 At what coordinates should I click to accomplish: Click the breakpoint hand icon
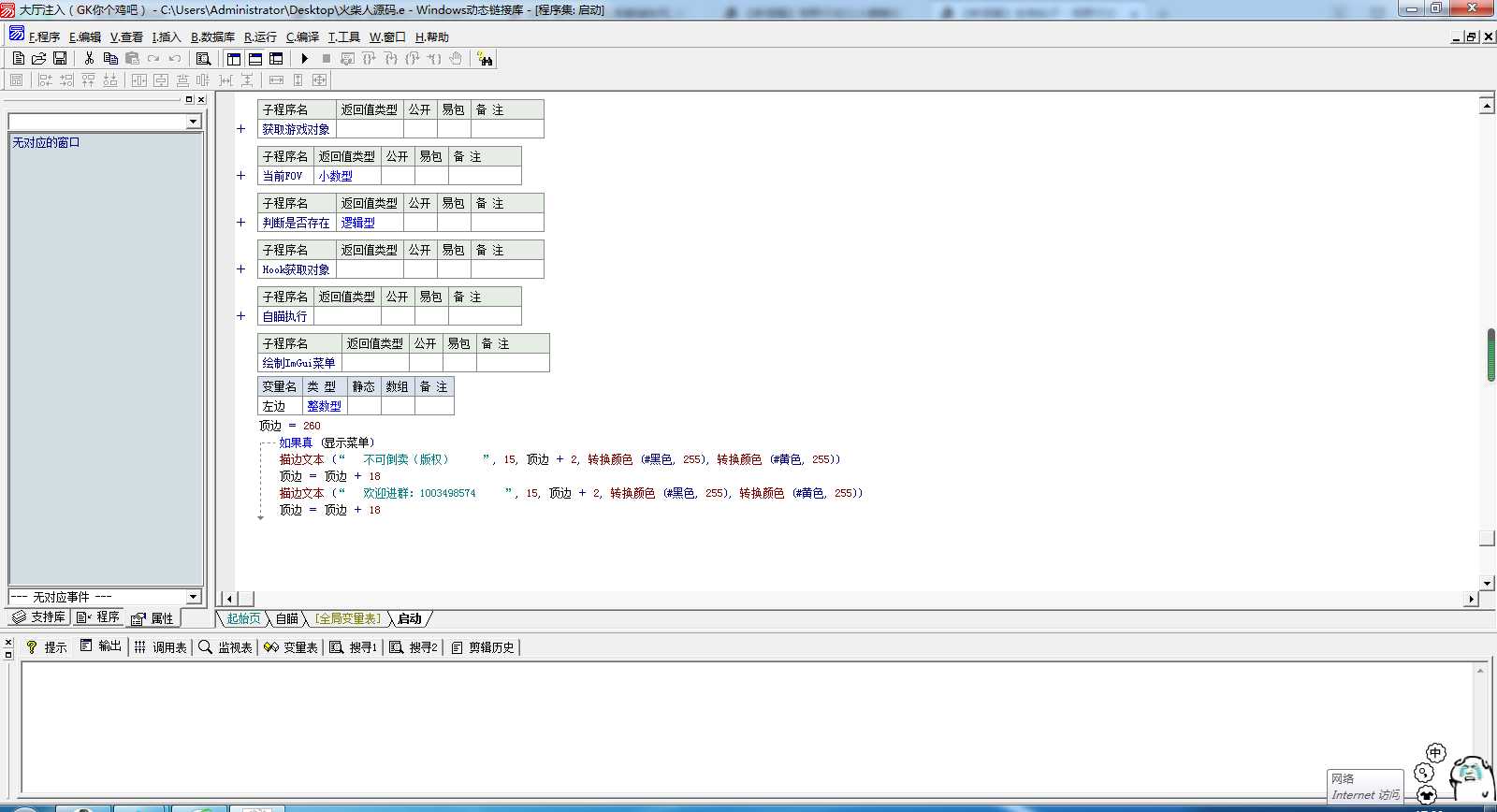(x=456, y=58)
